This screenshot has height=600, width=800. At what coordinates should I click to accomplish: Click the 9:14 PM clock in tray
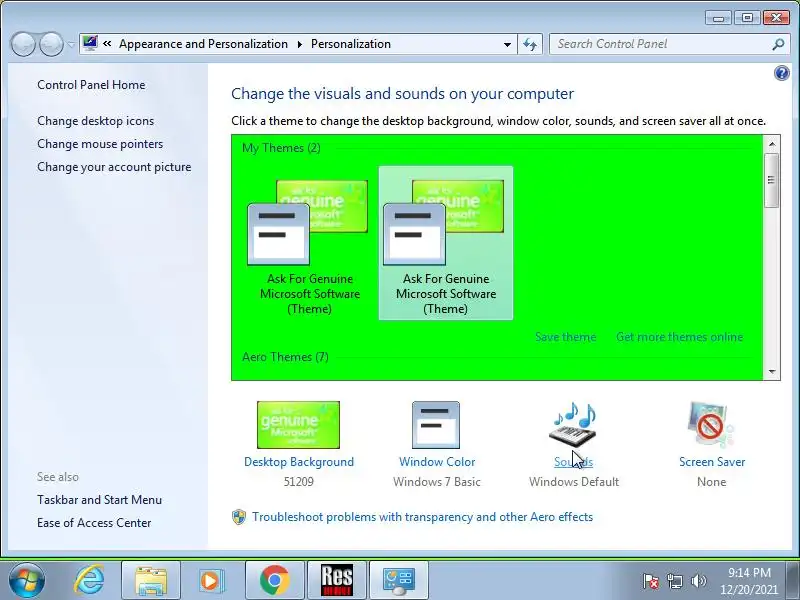[749, 572]
